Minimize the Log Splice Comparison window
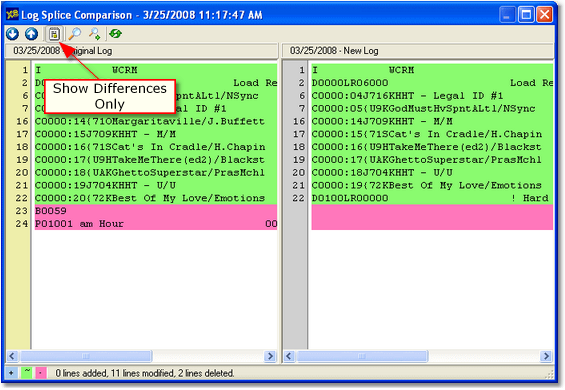This screenshot has height=390, width=565. pyautogui.click(x=507, y=15)
